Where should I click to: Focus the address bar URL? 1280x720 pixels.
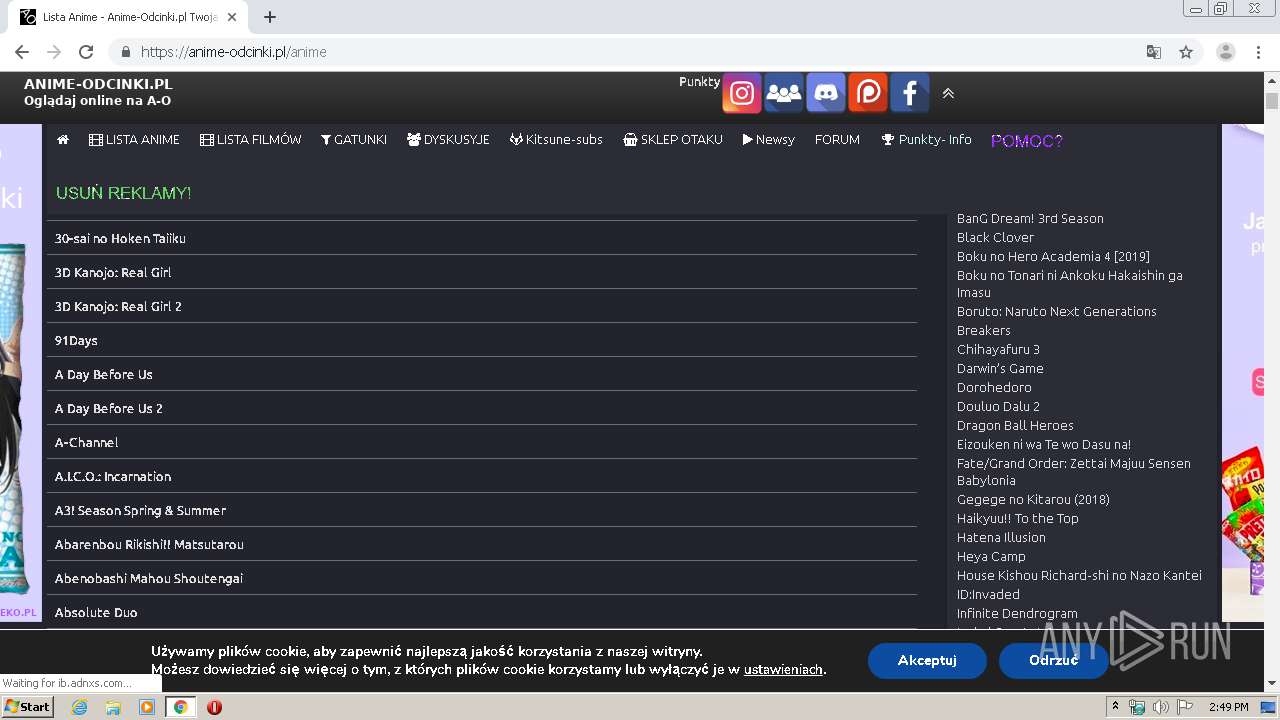233,52
